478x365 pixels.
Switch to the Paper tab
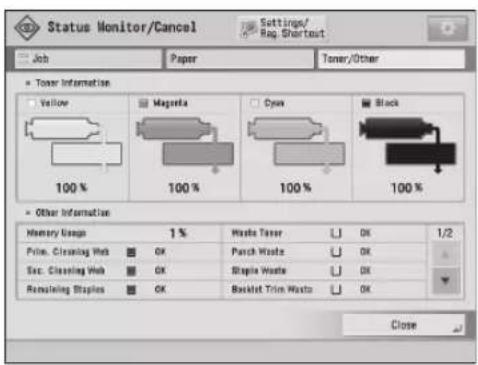(x=240, y=59)
